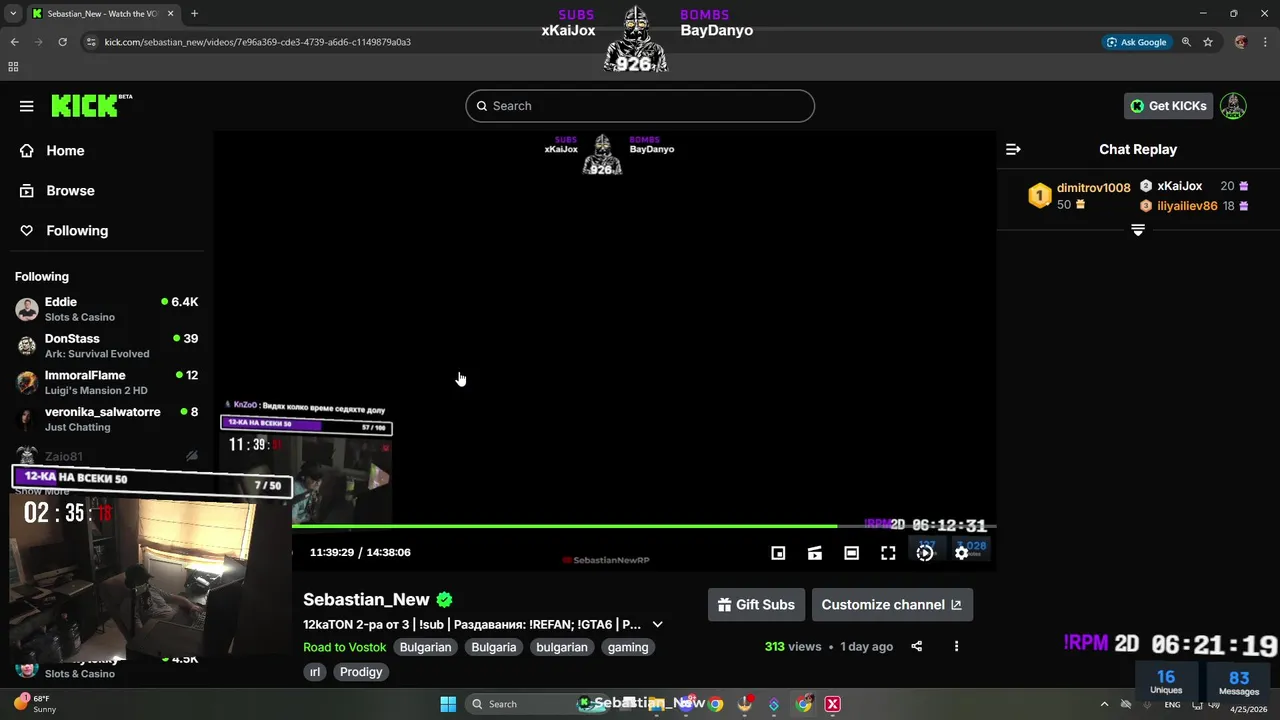This screenshot has height=720, width=1280.
Task: Click the Get KICKs button
Action: pos(1168,106)
